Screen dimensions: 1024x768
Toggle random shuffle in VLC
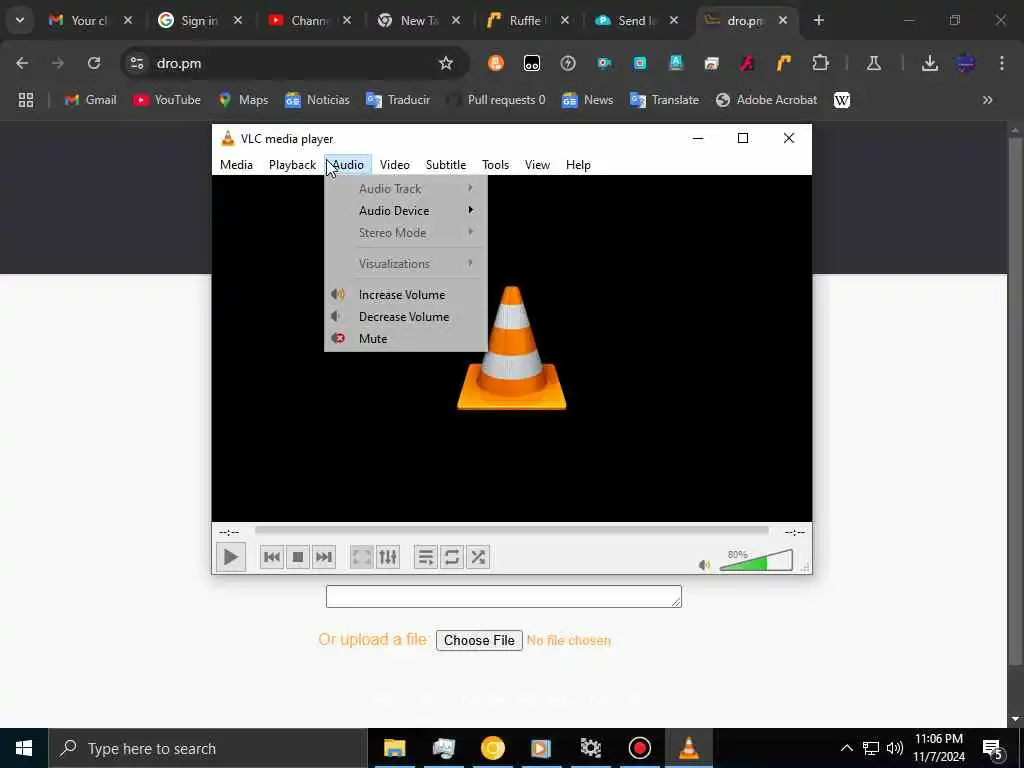coord(478,557)
